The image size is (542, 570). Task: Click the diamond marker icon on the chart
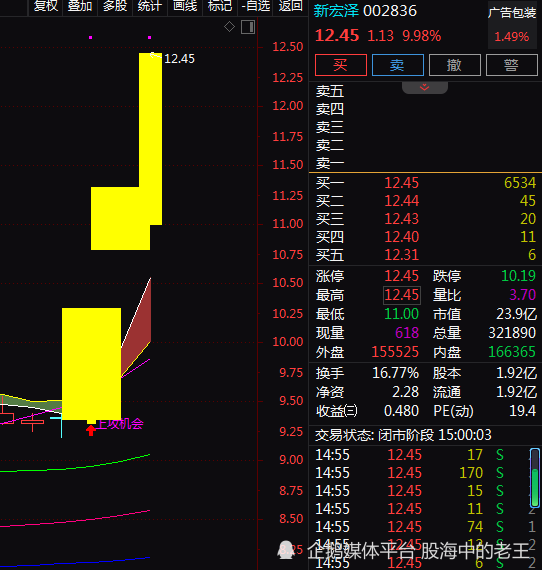coord(229,27)
